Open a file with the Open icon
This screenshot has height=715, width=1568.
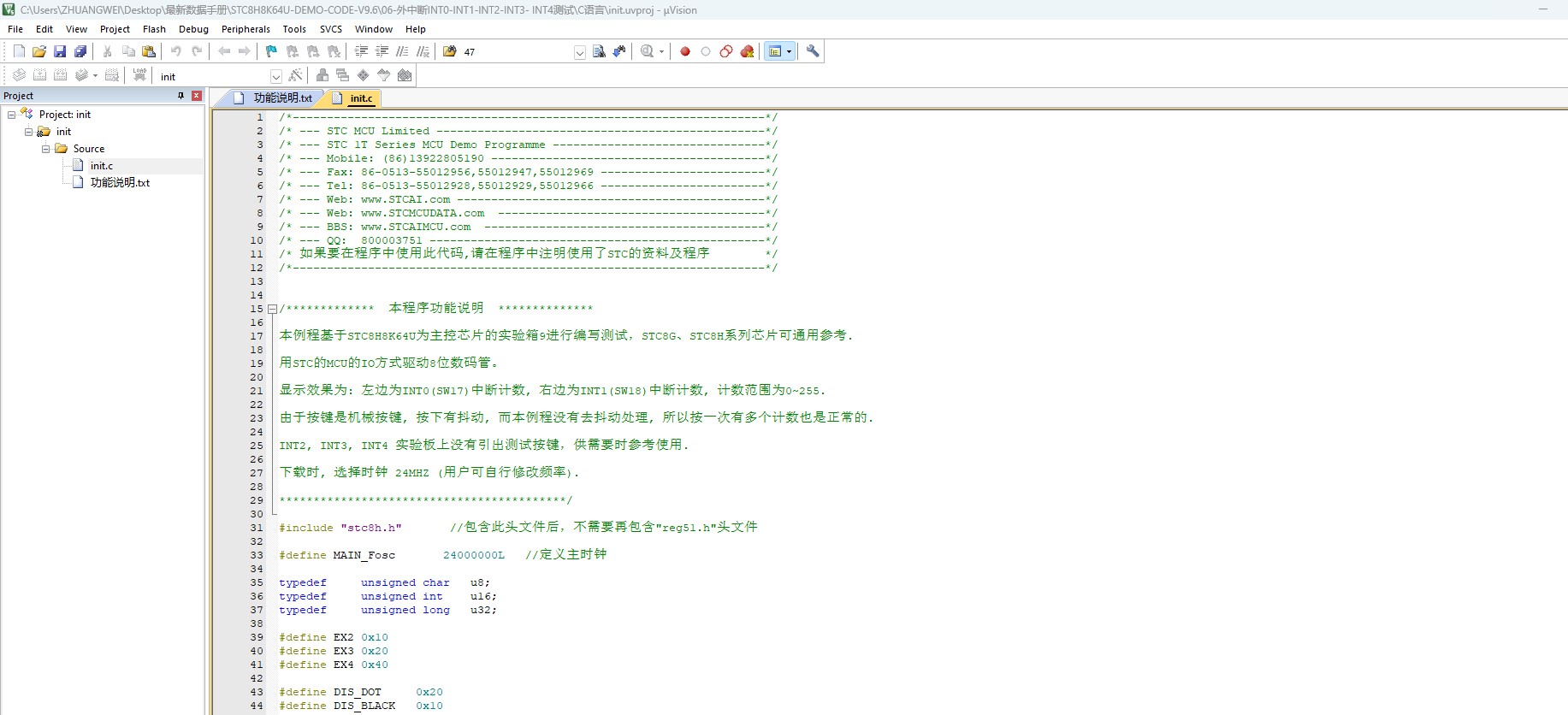tap(39, 51)
